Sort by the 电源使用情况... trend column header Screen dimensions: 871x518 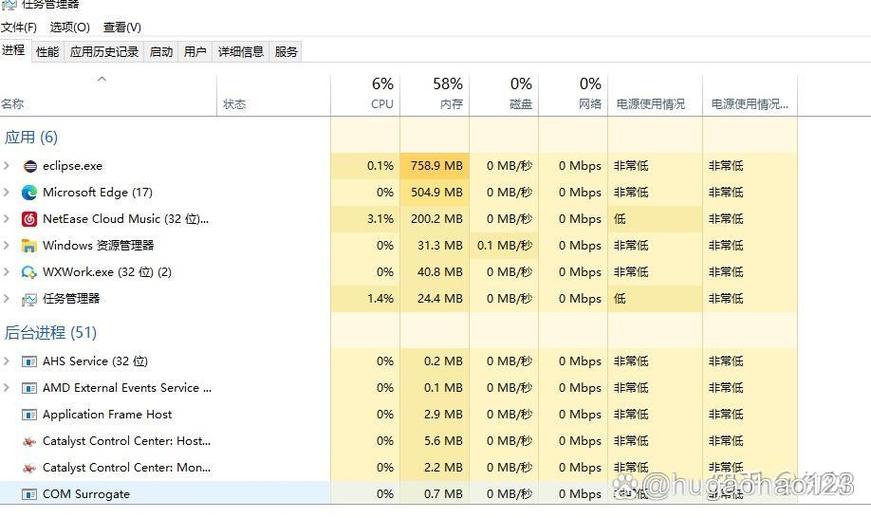(x=750, y=95)
